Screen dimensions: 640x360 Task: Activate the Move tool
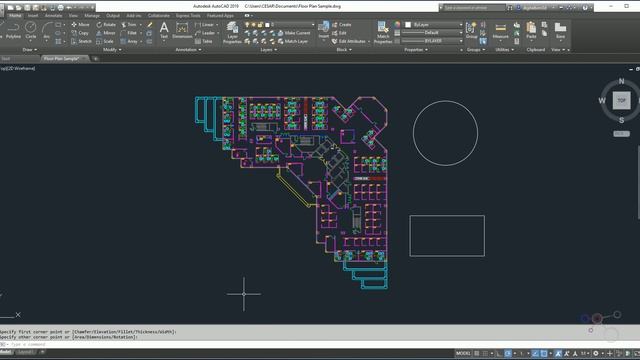[80, 24]
